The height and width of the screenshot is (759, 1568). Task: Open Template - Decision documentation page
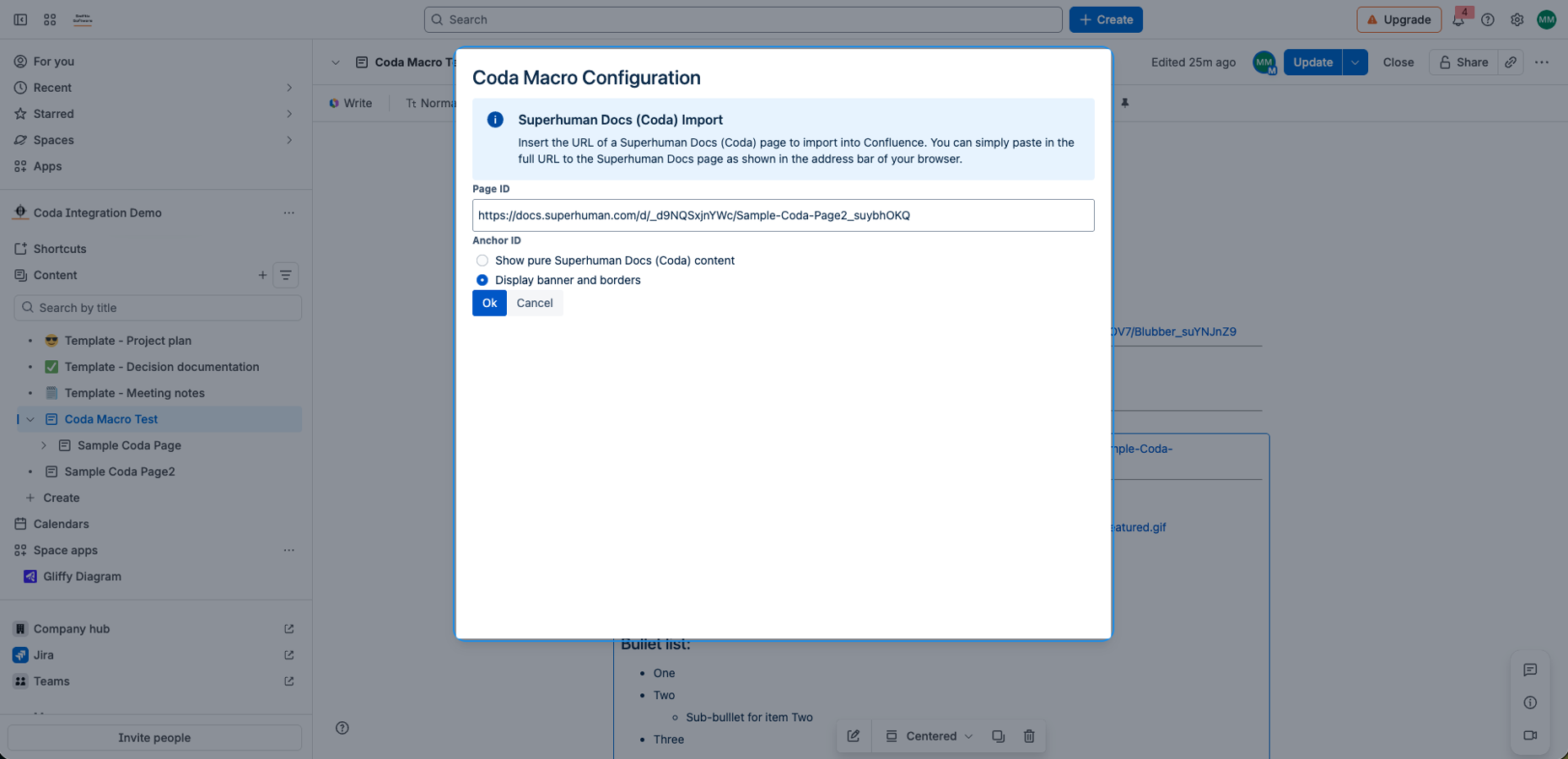[162, 367]
